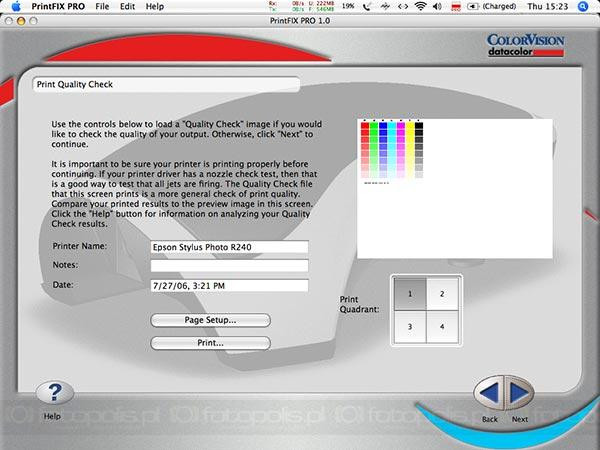Viewport: 600px width, 450px height.
Task: Click the Print... button
Action: pyautogui.click(x=210, y=343)
